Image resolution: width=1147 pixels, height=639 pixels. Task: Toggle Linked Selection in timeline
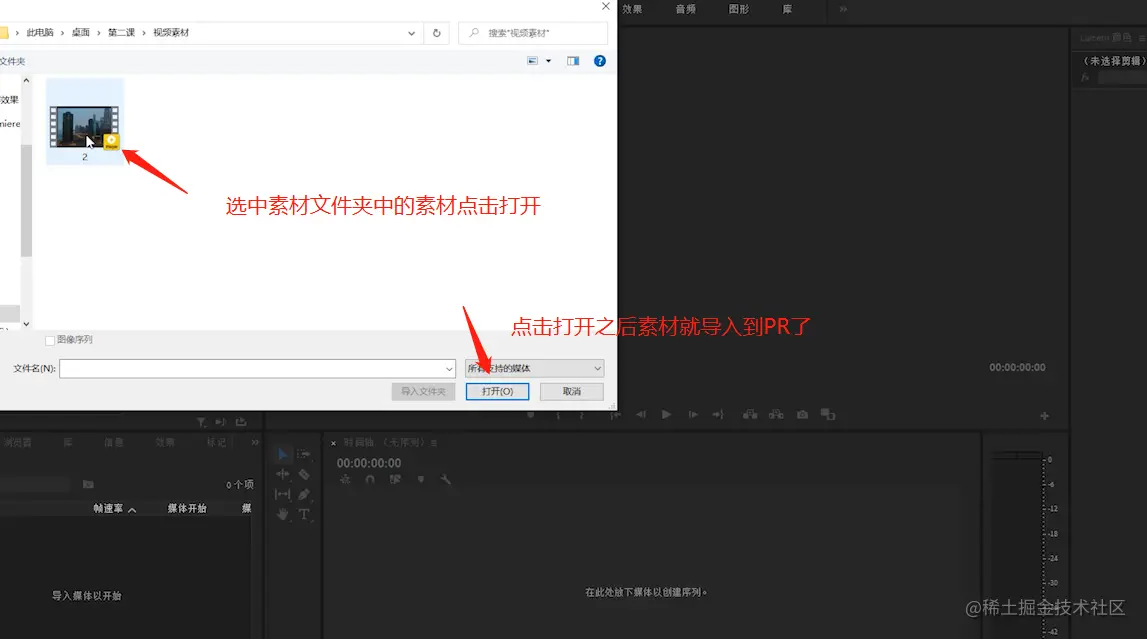[x=395, y=480]
